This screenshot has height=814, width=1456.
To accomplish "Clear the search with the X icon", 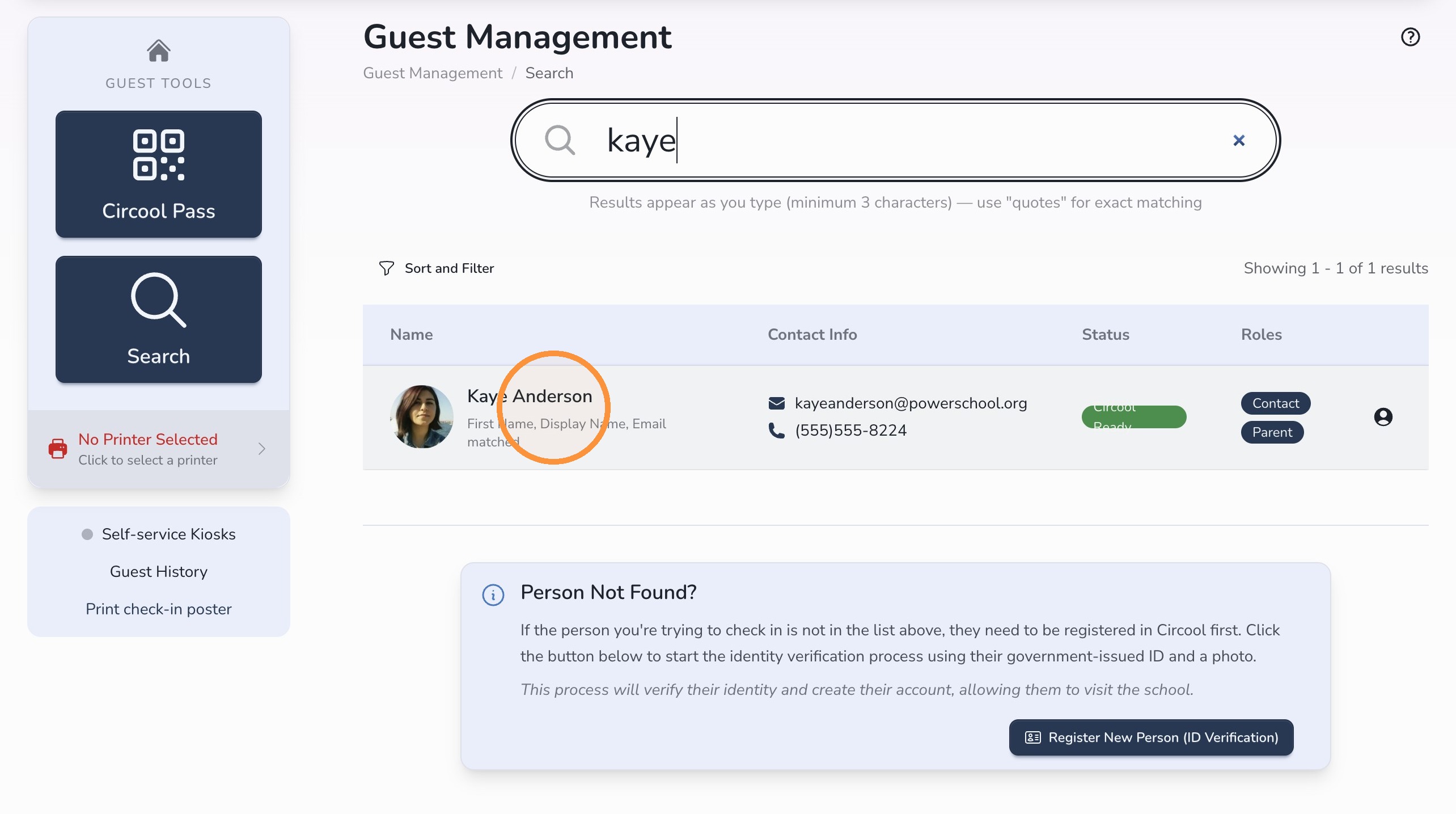I will (x=1239, y=140).
